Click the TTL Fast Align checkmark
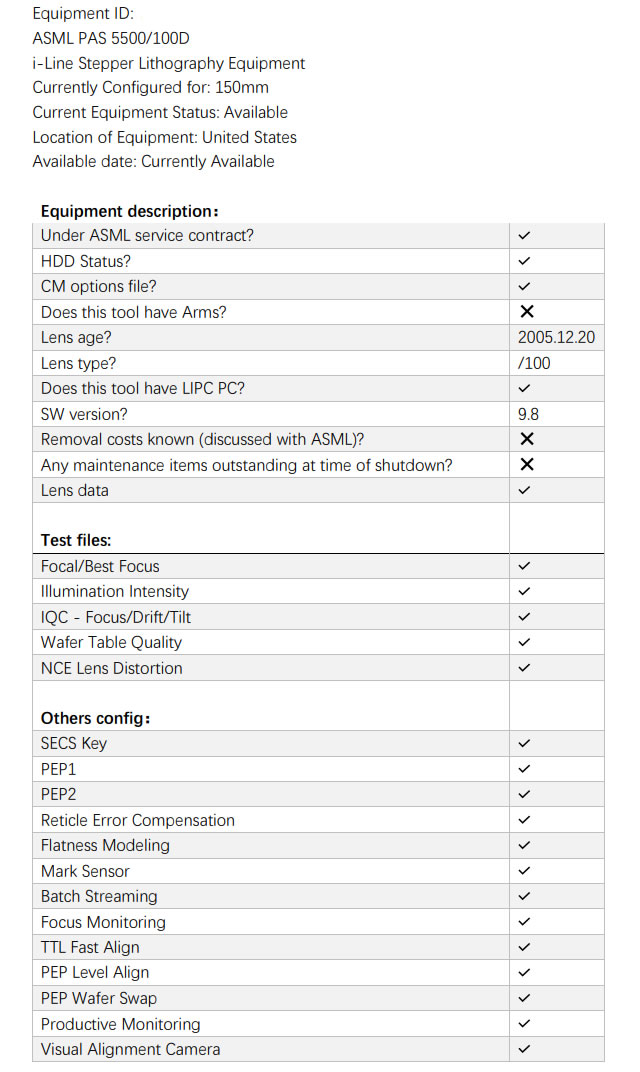The image size is (640, 1072). tap(524, 947)
